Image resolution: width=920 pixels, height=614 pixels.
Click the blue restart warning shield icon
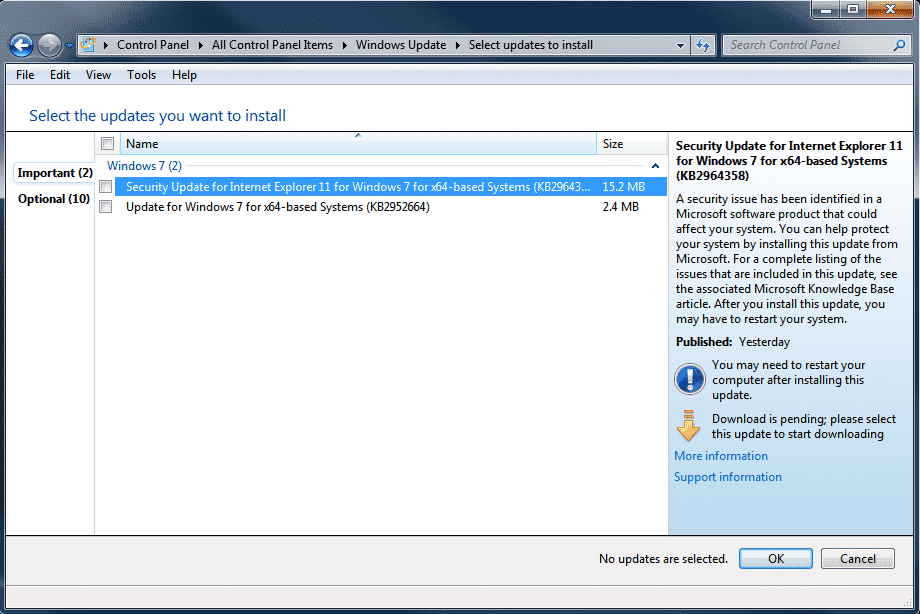689,379
